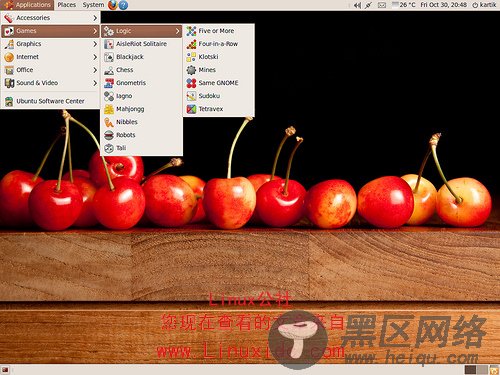Launch Firefox from the top panel

click(x=113, y=5)
